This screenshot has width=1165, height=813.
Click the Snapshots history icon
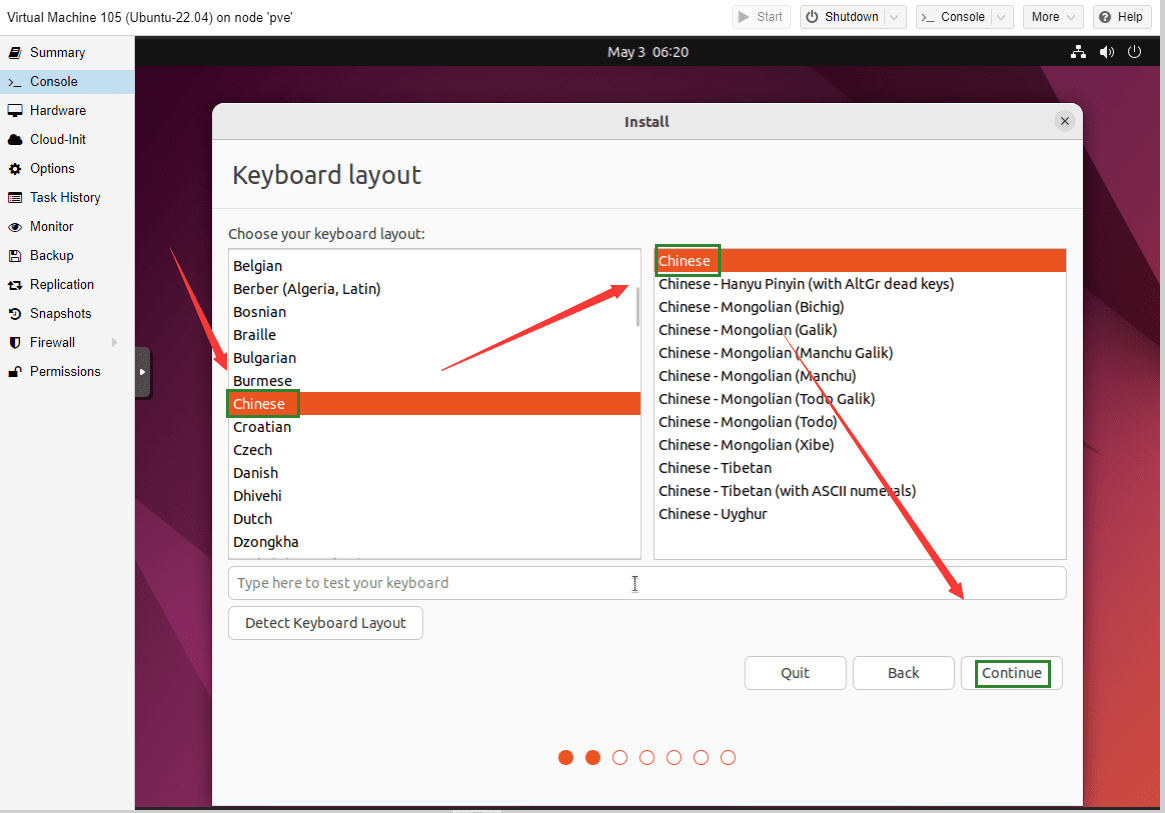[15, 314]
